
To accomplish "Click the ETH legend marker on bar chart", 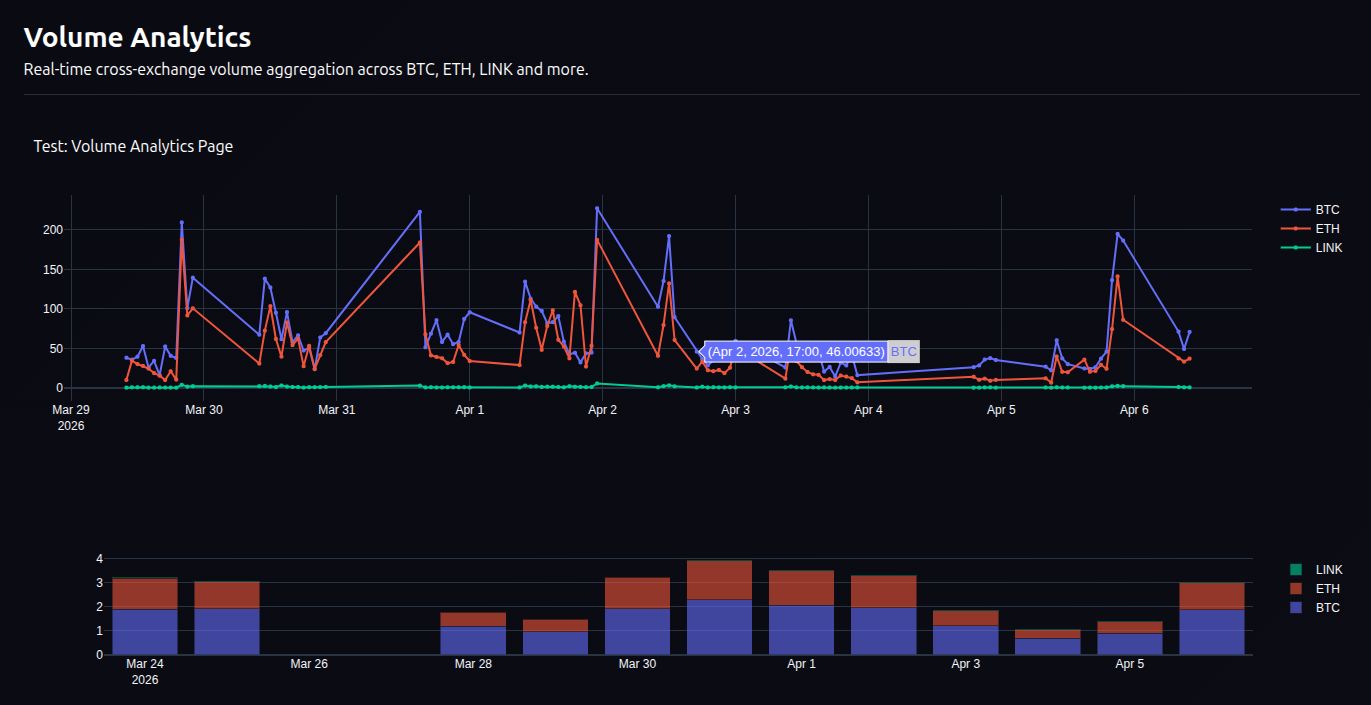I will 1296,588.
